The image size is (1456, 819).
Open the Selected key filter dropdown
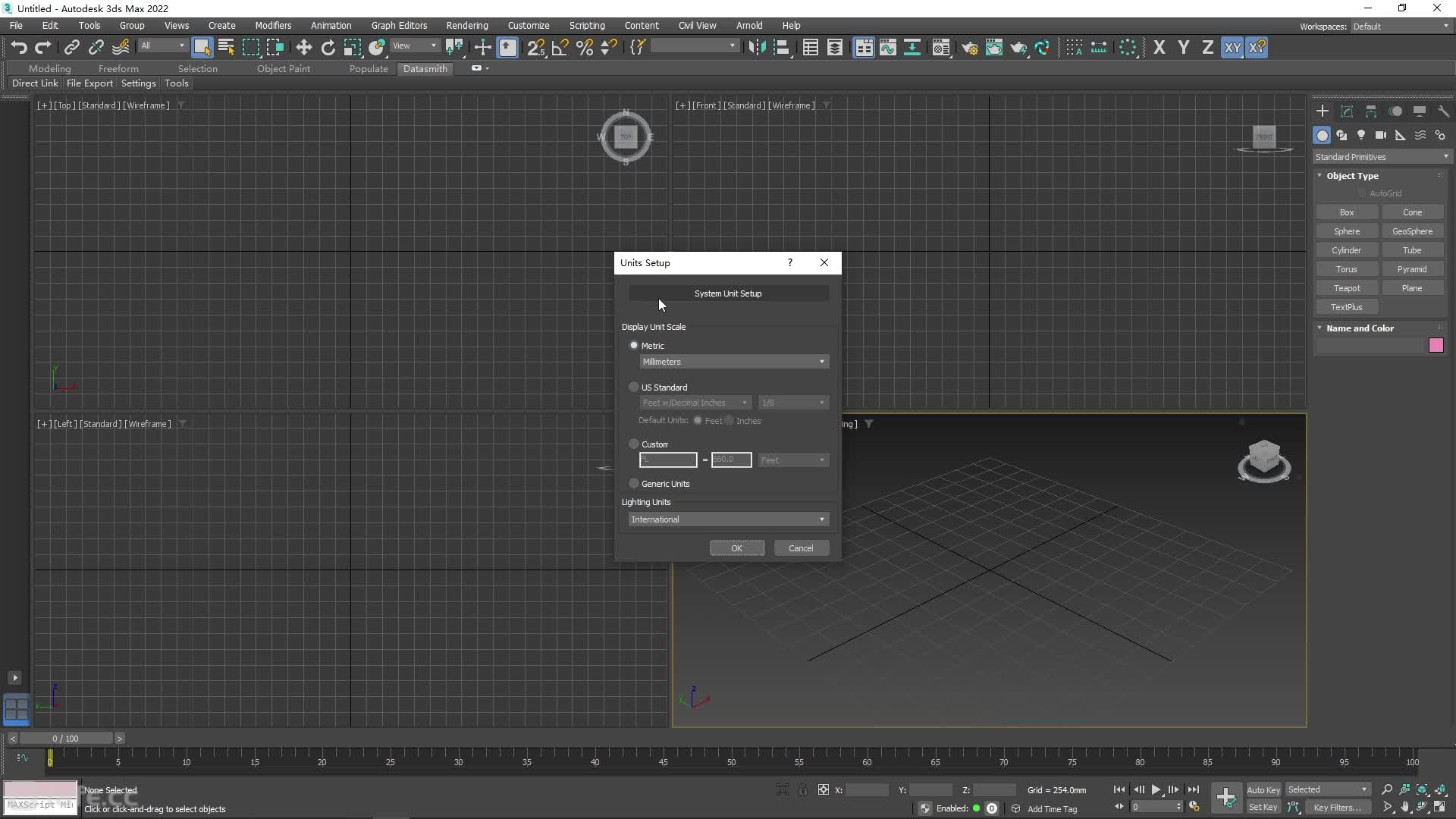[x=1327, y=789]
